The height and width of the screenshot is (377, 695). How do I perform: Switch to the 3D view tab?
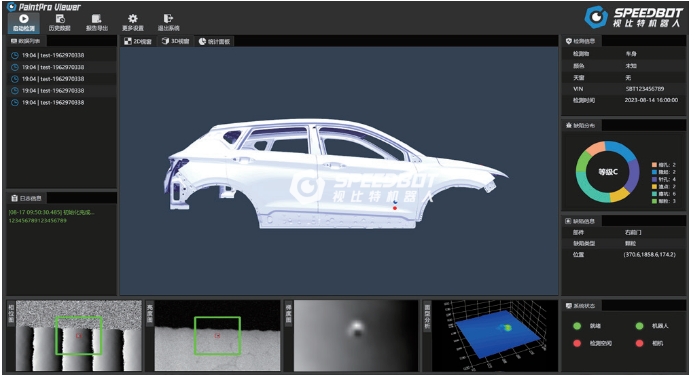click(176, 41)
